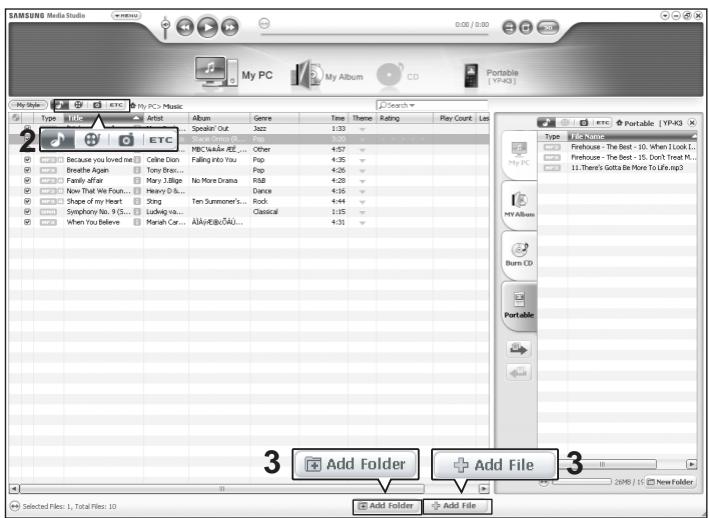This screenshot has height=518, width=709.
Task: Open the MENU dropdown in title bar
Action: pyautogui.click(x=126, y=15)
